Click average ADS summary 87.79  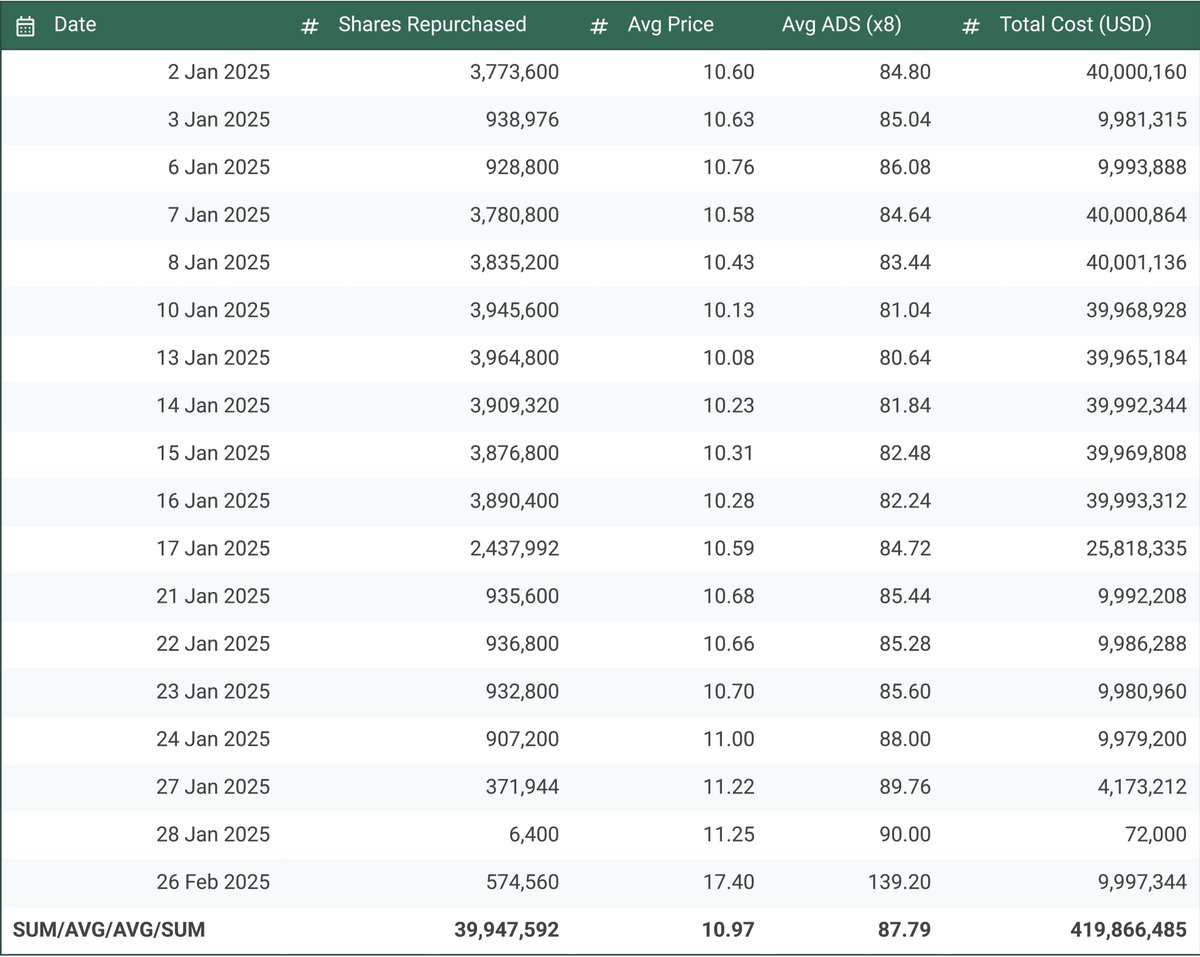[x=905, y=930]
